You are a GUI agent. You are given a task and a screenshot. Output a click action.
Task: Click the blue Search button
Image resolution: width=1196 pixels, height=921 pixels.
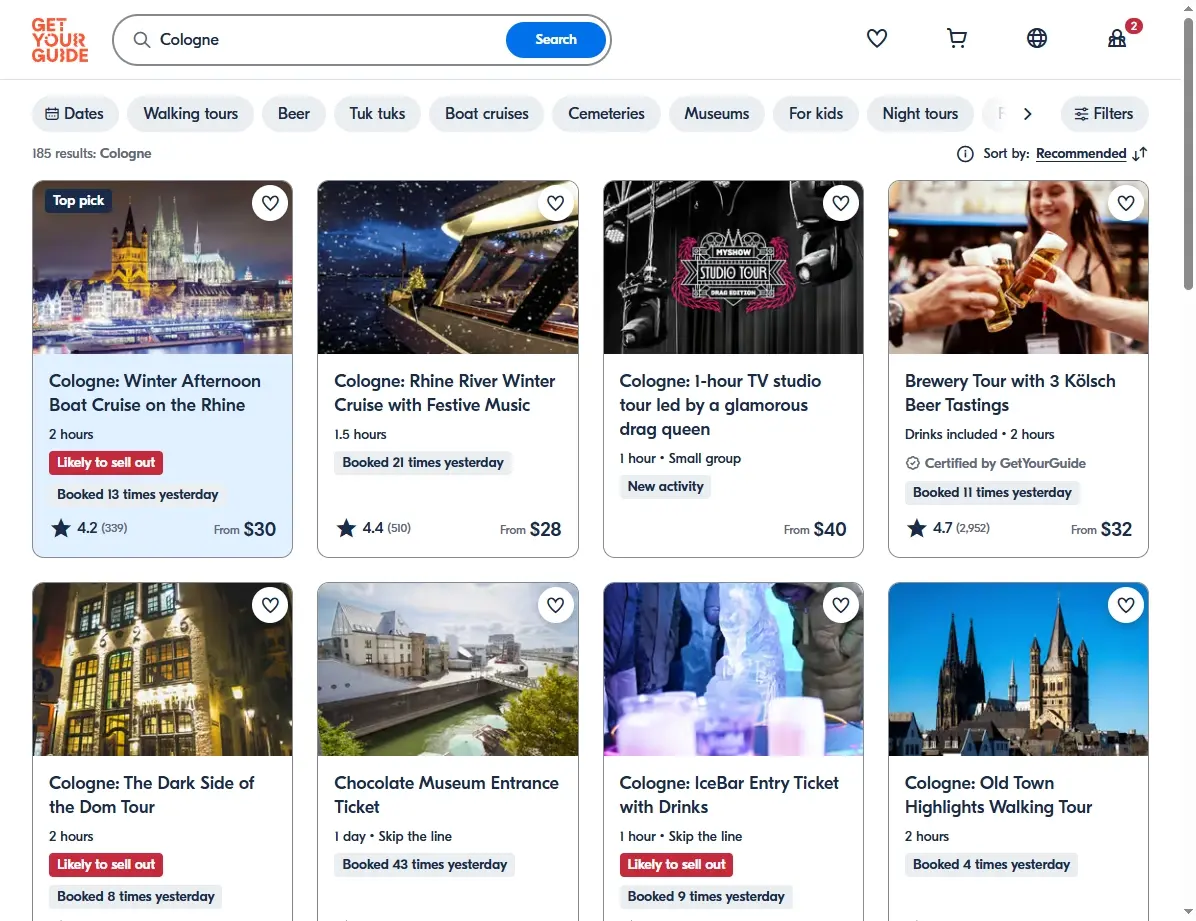555,40
